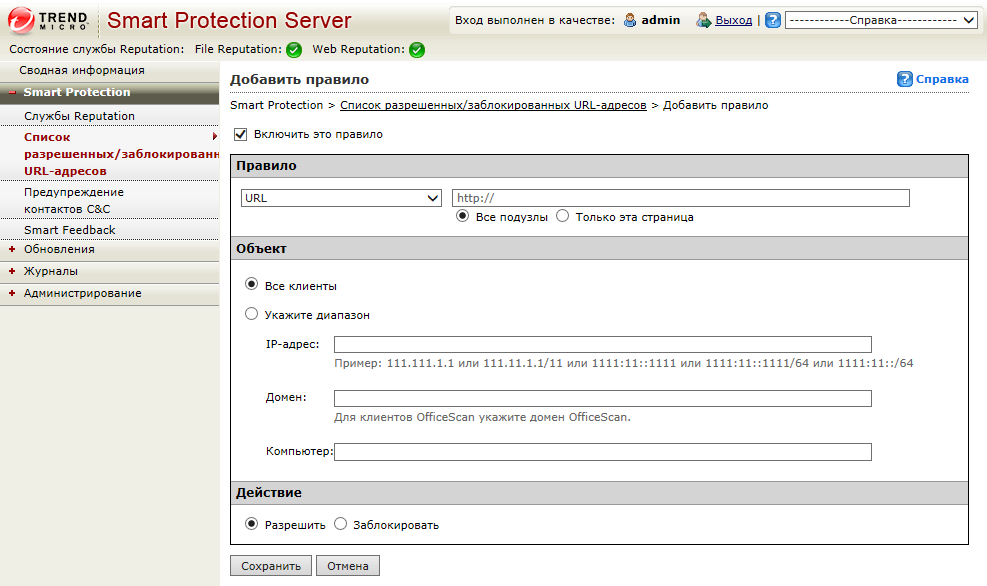This screenshot has width=987, height=586.
Task: Open help via the blue question mark icon
Action: (x=772, y=19)
